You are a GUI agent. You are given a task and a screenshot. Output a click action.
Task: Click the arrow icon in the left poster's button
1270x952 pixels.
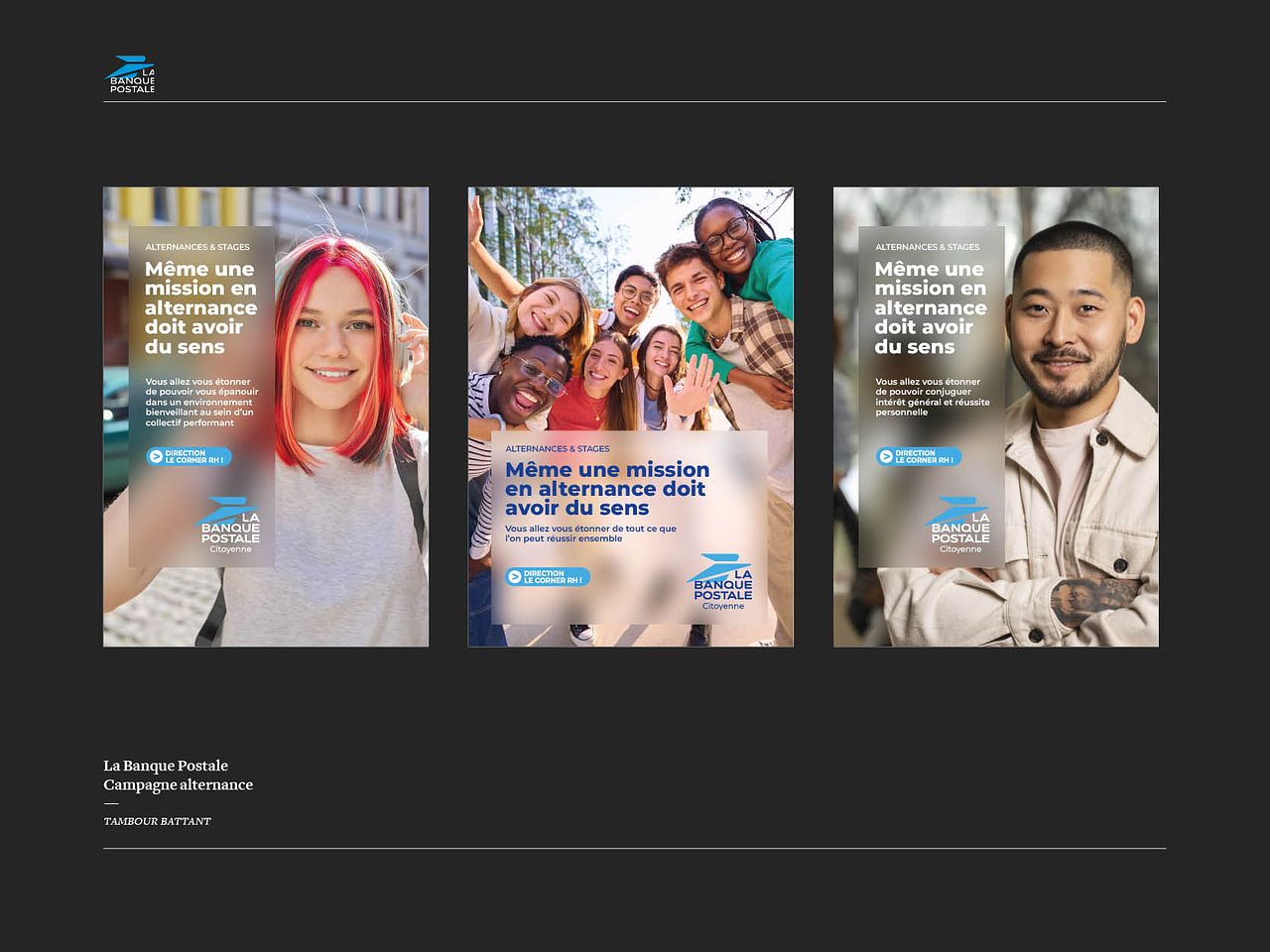[156, 457]
